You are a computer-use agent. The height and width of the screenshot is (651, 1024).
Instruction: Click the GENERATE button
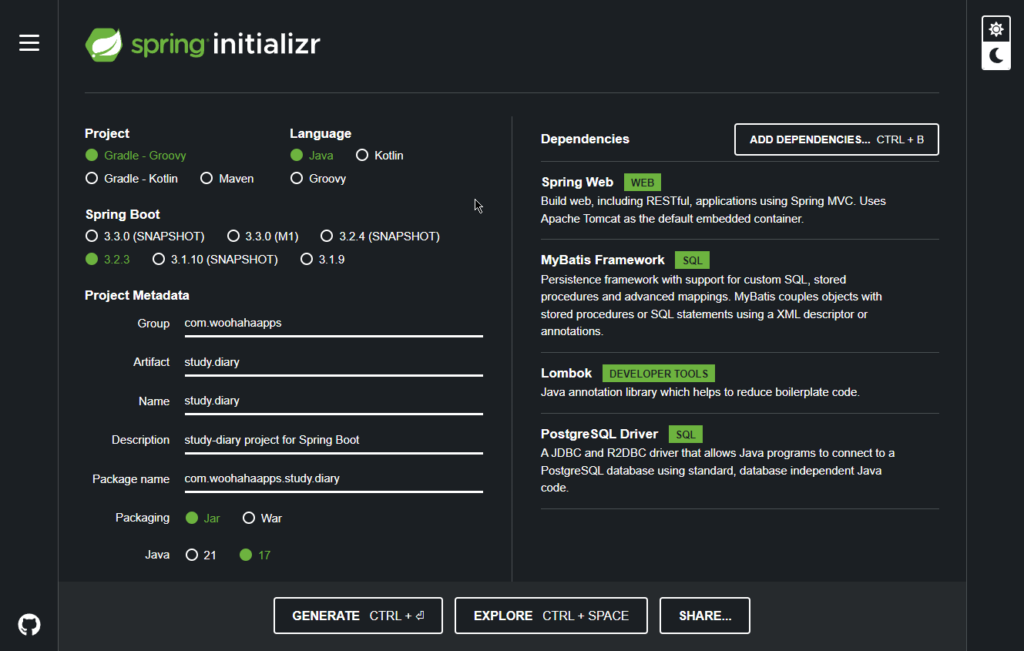[358, 616]
